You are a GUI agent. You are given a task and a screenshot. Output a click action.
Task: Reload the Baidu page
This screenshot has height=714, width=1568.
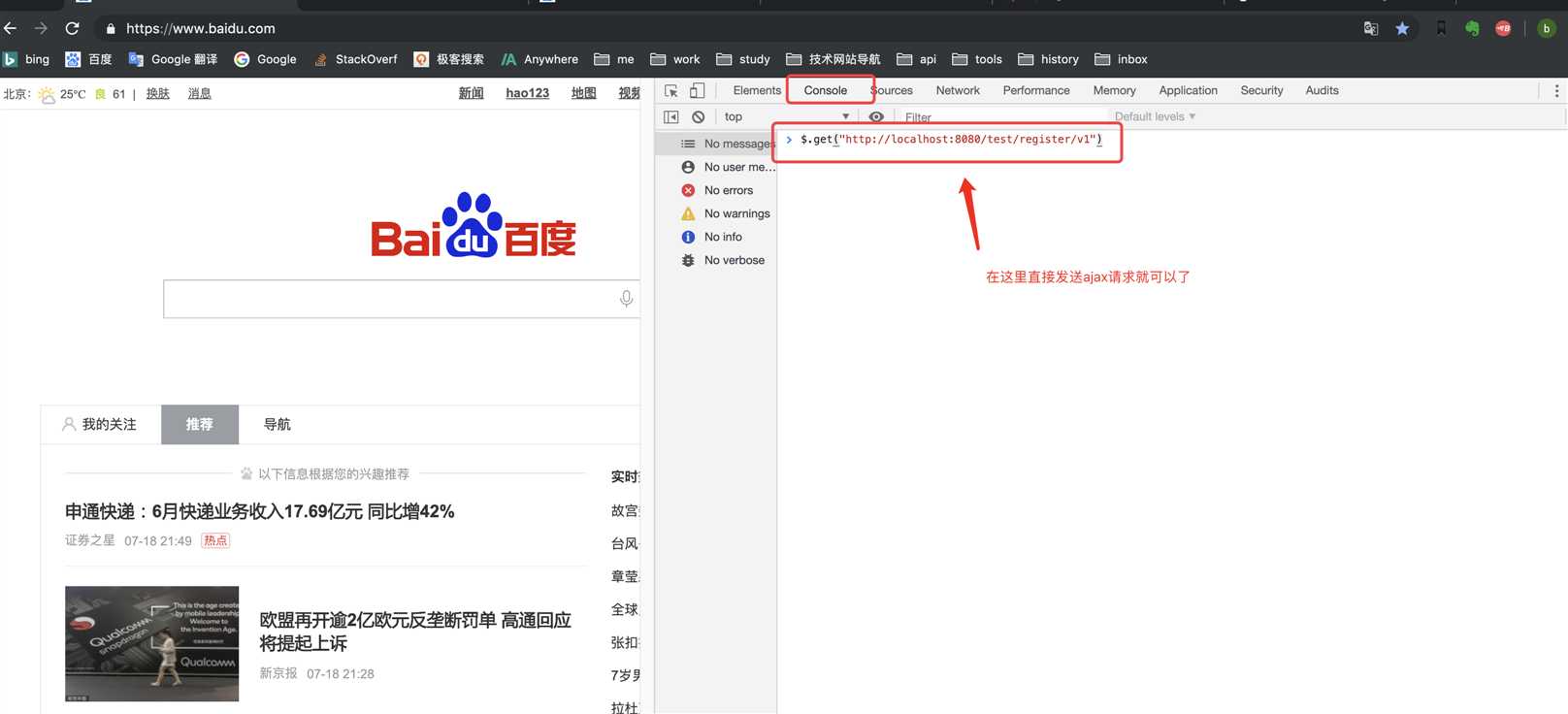(72, 28)
